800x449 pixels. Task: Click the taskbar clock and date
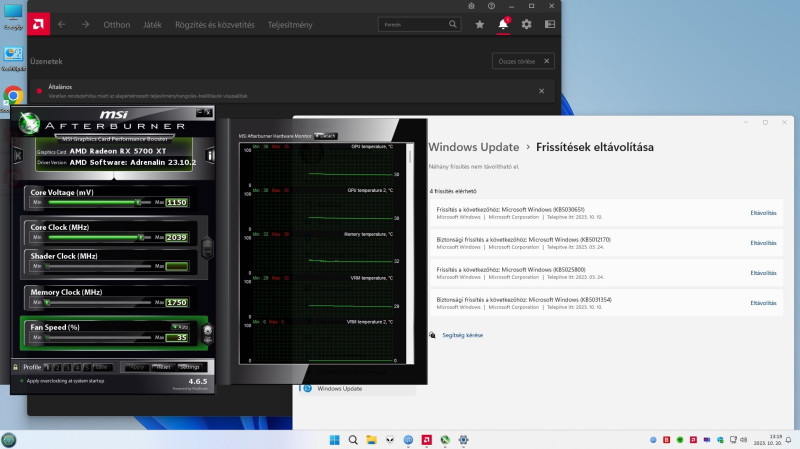(x=769, y=440)
